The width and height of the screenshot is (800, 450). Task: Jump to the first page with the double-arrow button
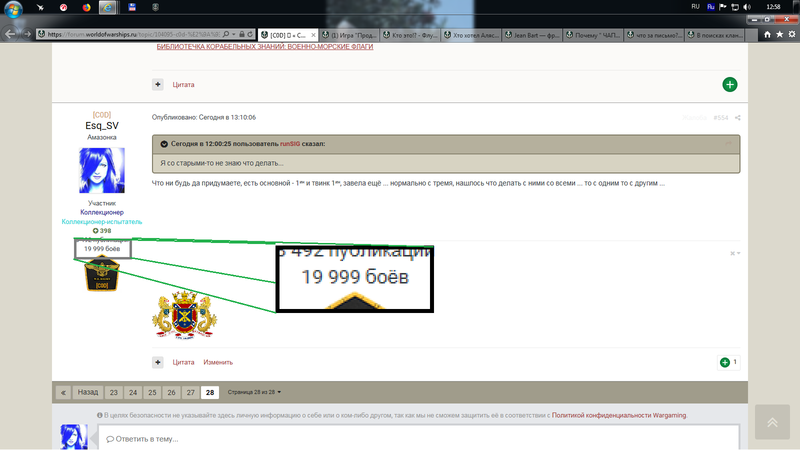63,393
